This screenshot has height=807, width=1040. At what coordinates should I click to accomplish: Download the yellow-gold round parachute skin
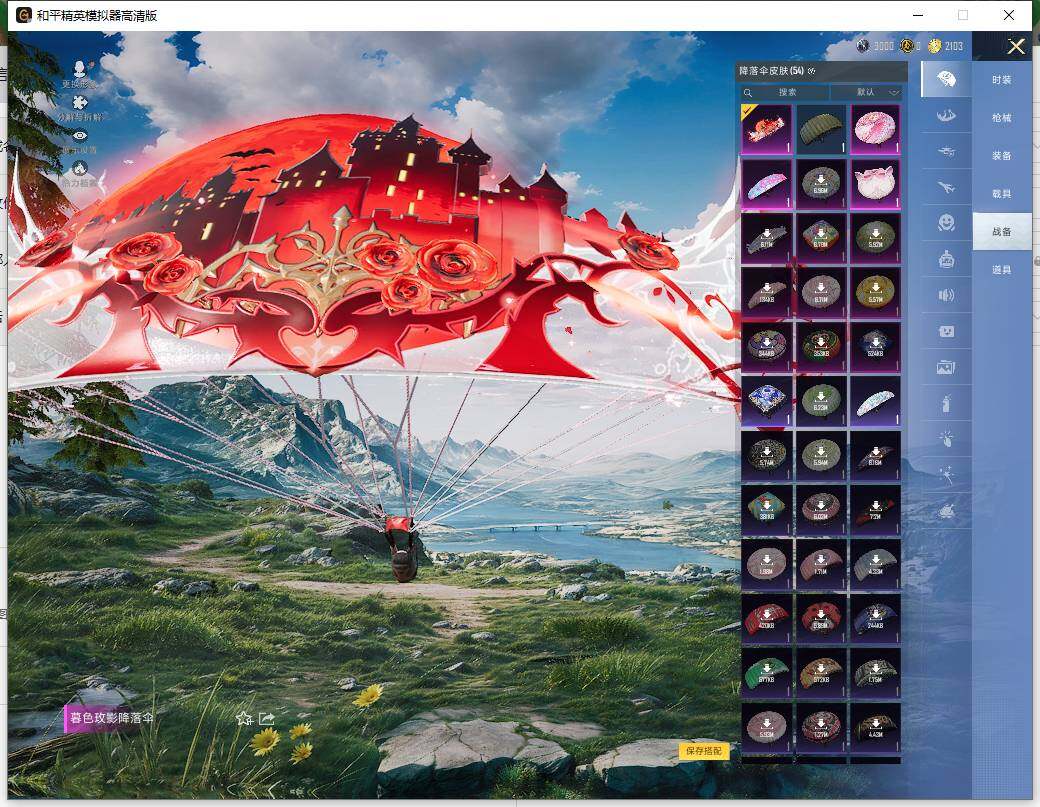coord(875,292)
